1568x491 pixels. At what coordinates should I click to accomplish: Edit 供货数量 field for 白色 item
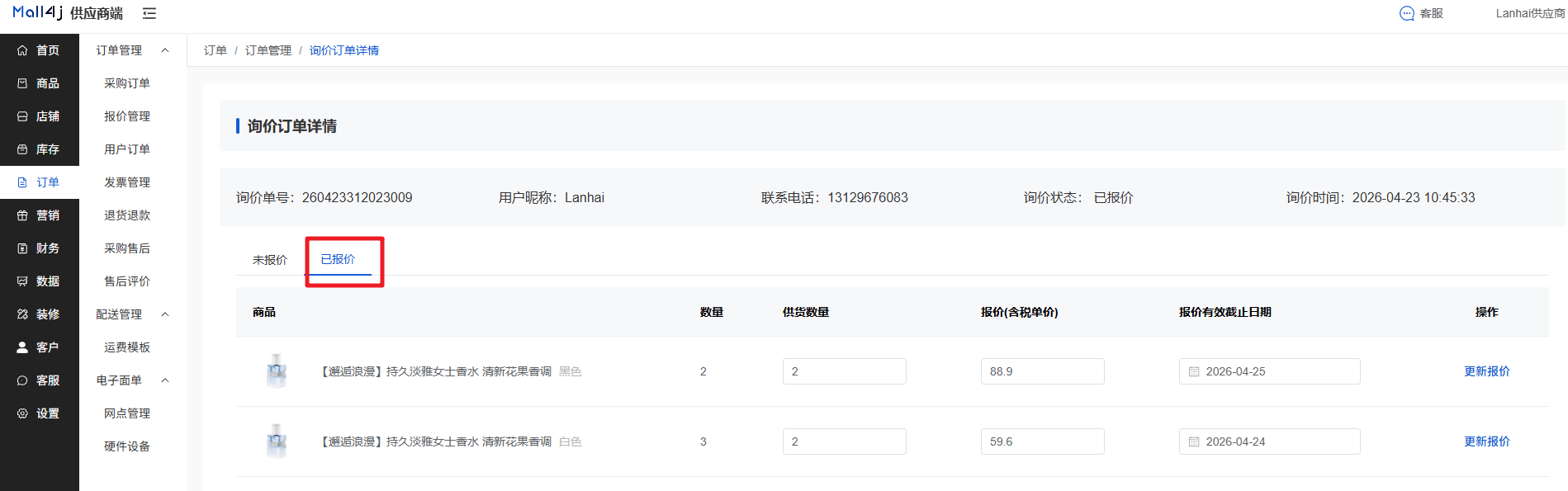(845, 441)
